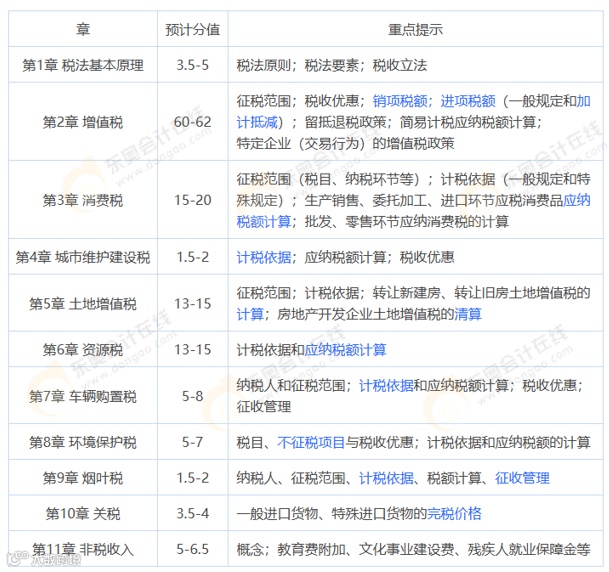The height and width of the screenshot is (572, 609).
Task: Click text 计税依据和应纳税额的计算 in 环境保护税 row
Action: point(509,442)
